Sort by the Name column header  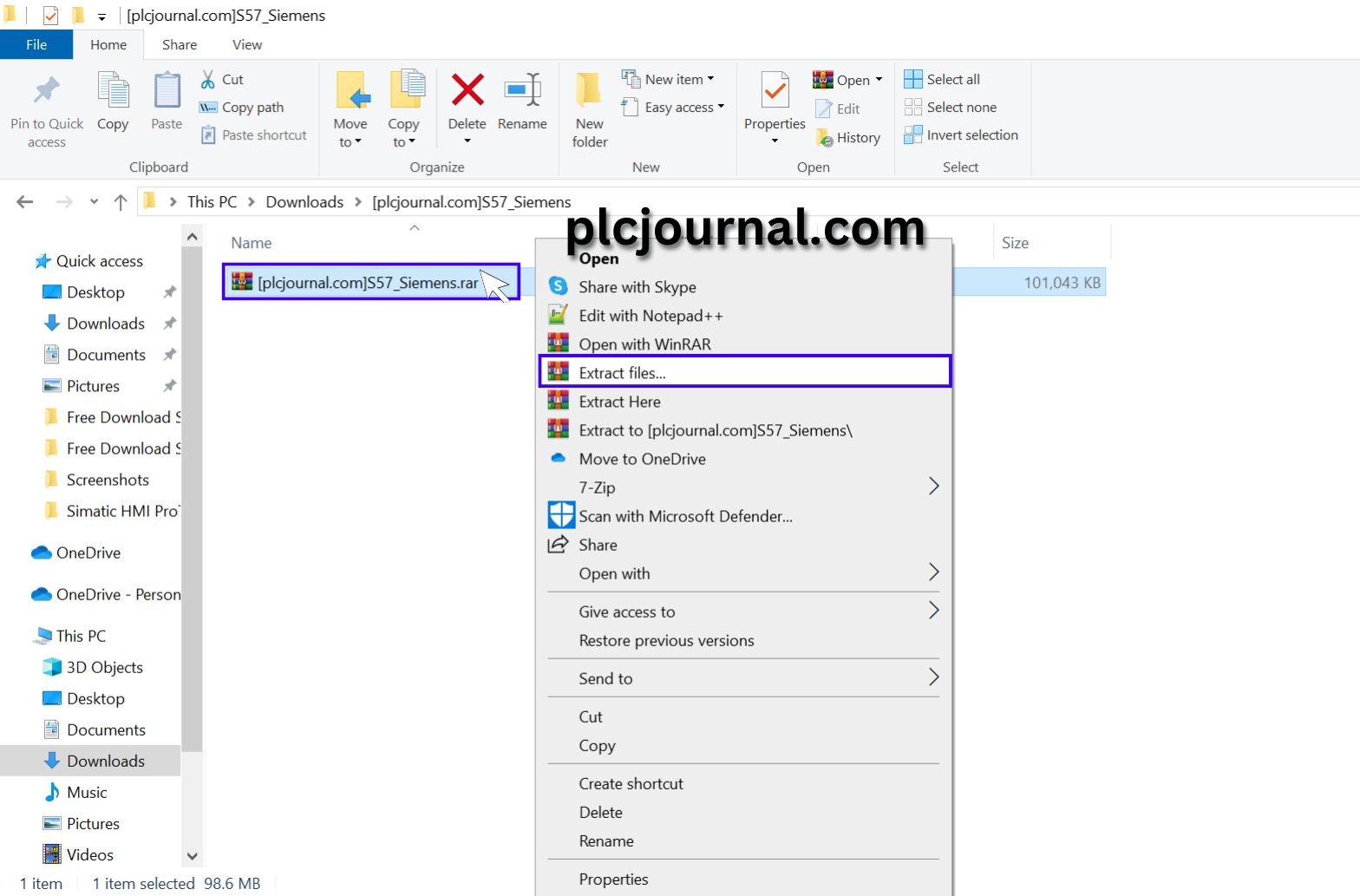252,243
